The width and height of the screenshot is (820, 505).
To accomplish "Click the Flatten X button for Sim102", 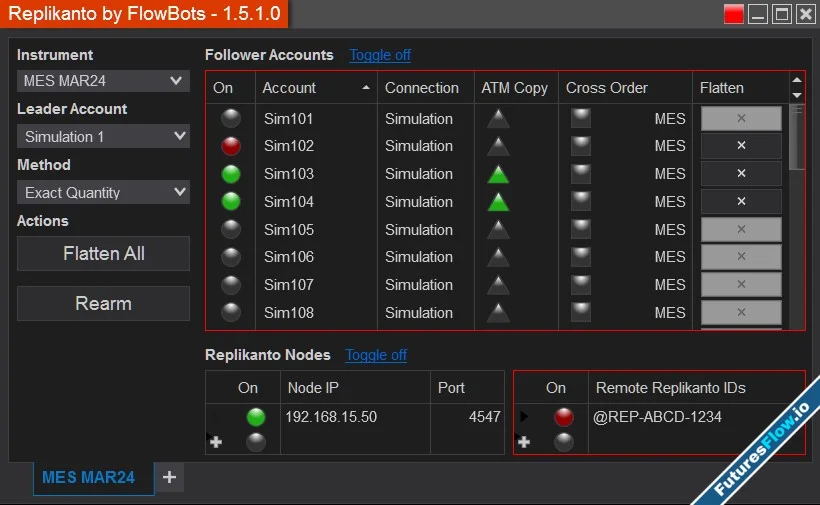I will (x=741, y=146).
